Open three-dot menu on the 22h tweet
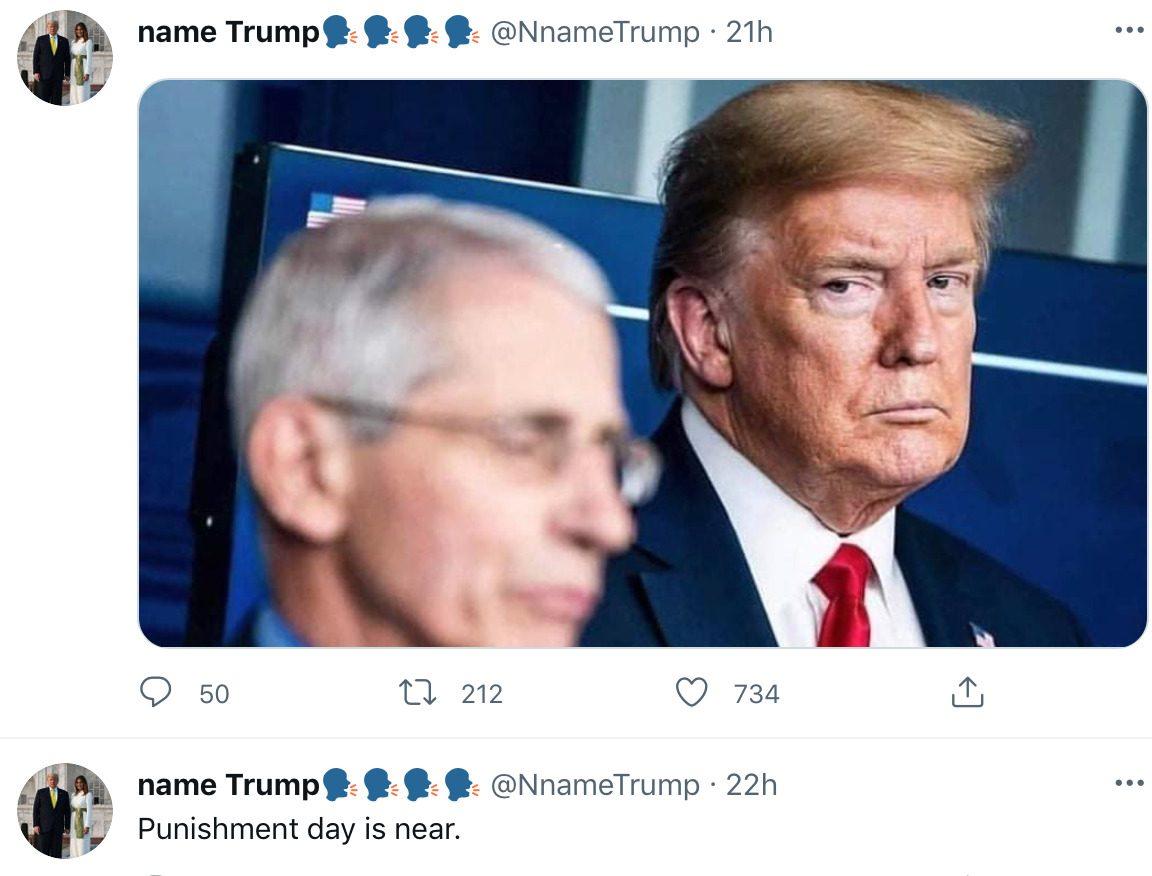The width and height of the screenshot is (1152, 876). pos(1129,783)
